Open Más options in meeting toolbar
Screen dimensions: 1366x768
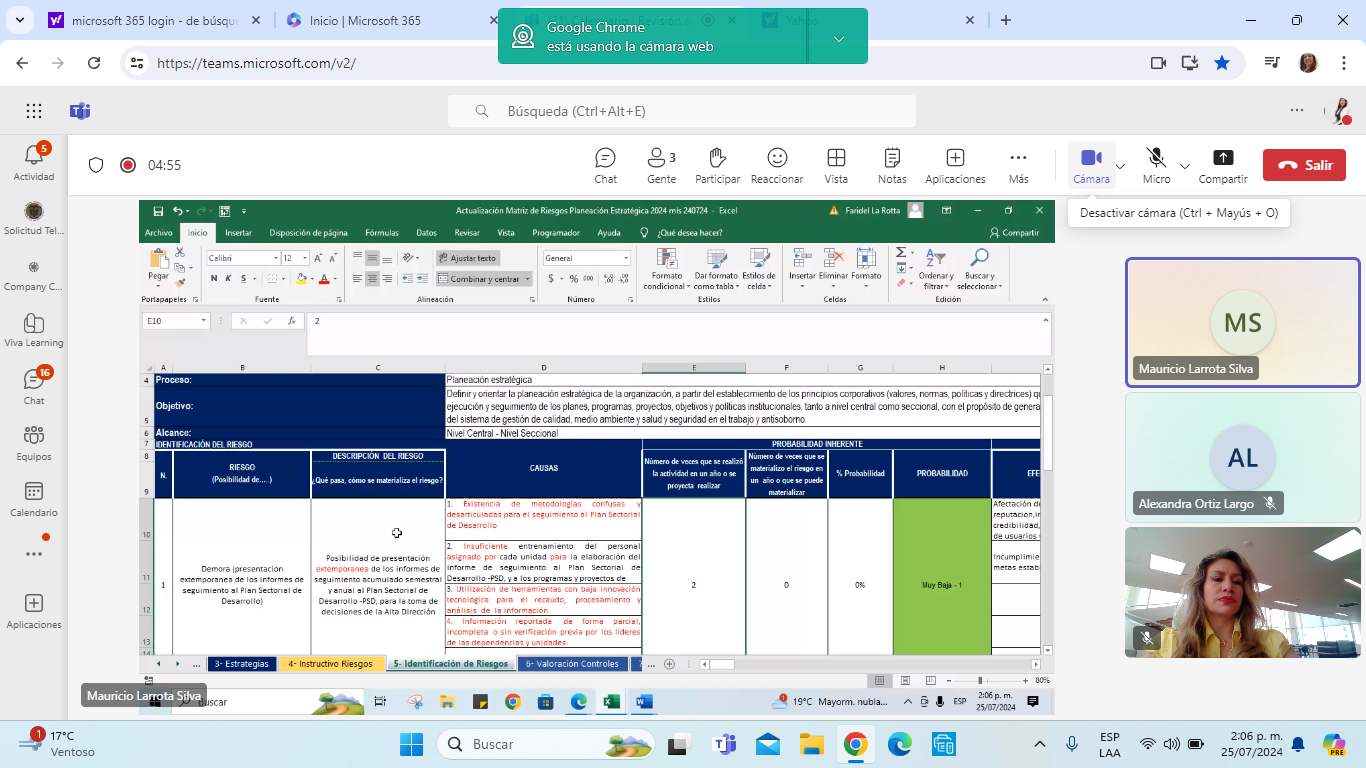[1018, 165]
